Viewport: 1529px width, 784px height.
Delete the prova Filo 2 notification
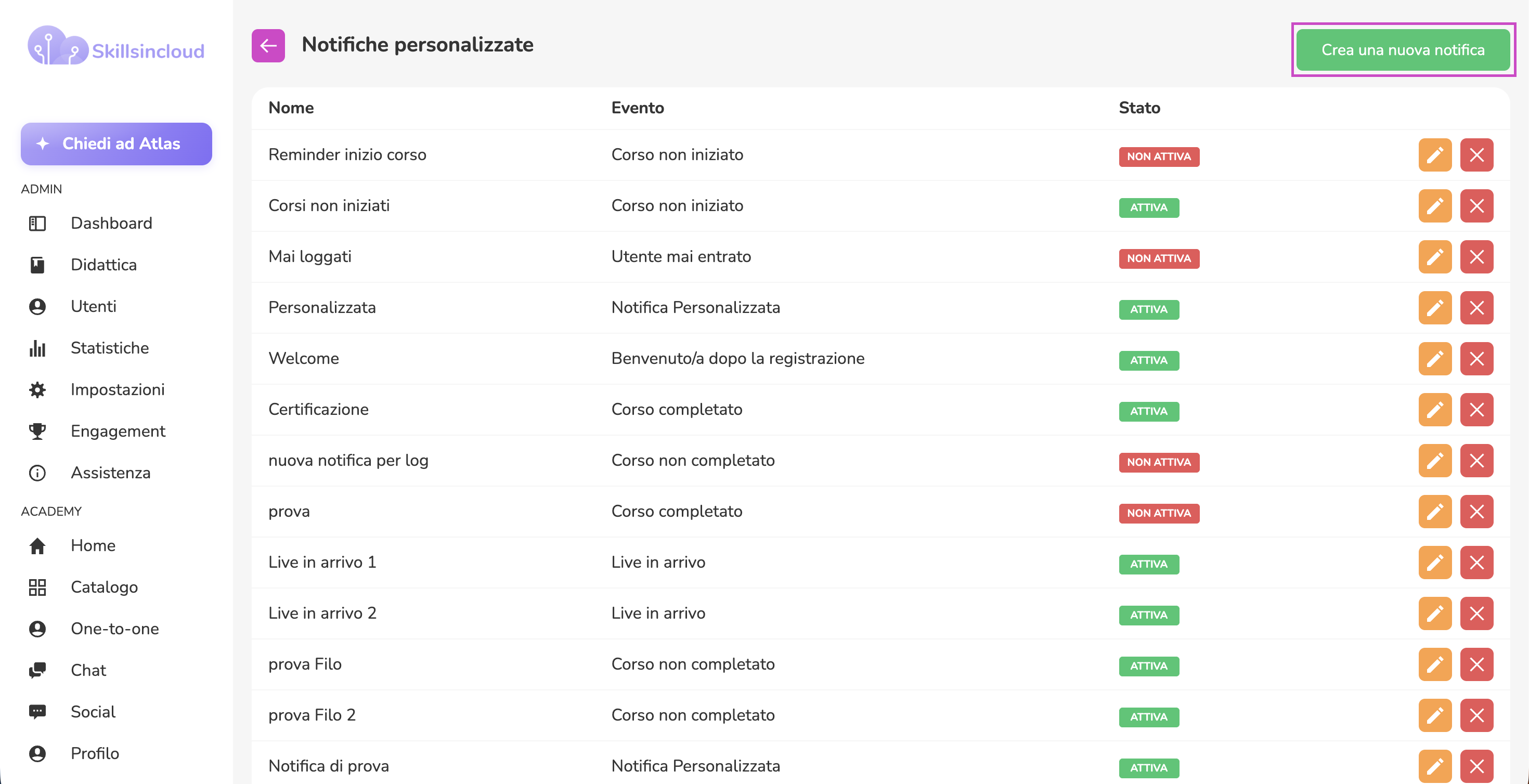tap(1476, 716)
